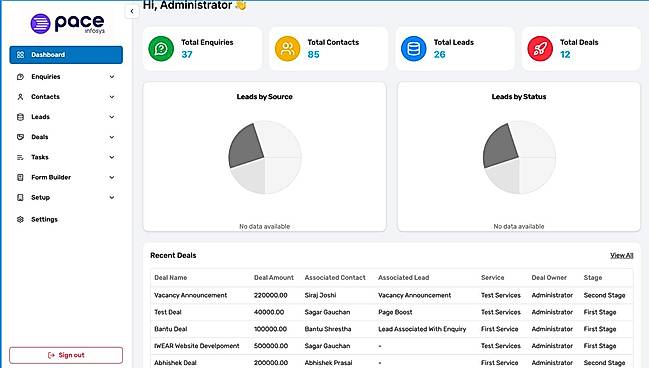
Task: Click contact name Siraj Joshi
Action: pos(320,296)
